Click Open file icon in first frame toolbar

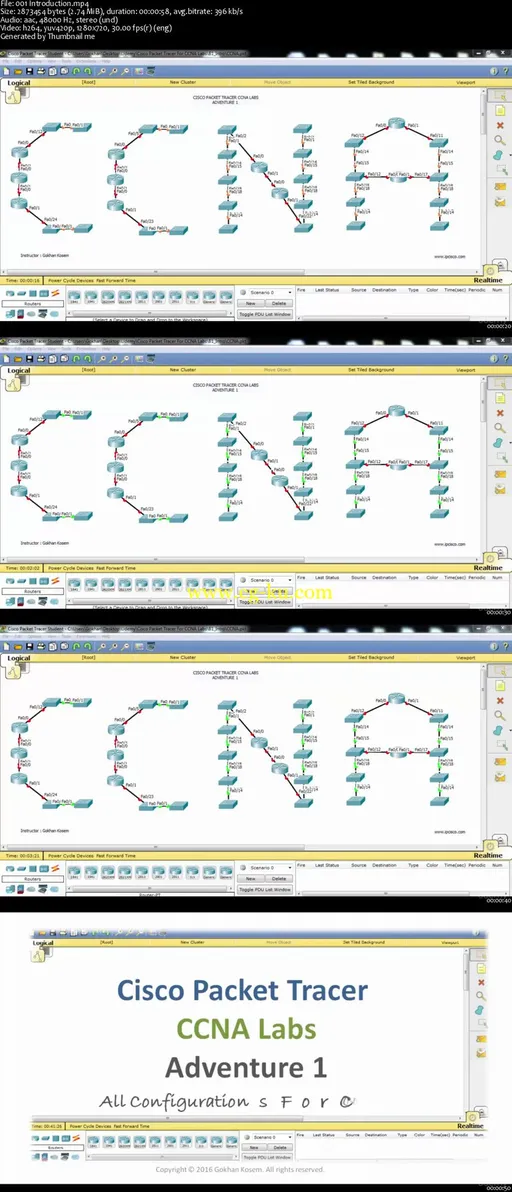[x=17, y=71]
